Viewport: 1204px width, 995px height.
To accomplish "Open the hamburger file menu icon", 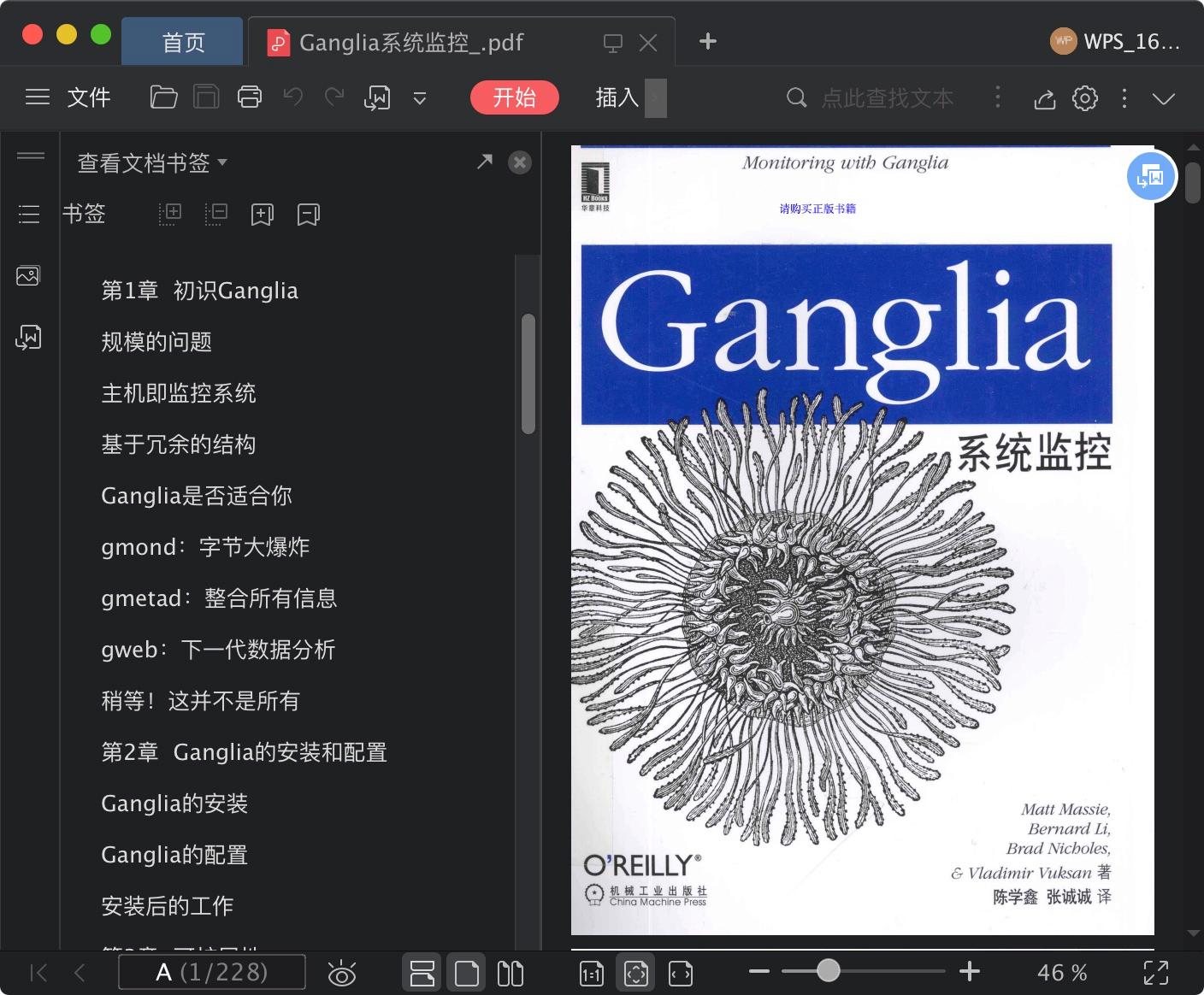I will 38,97.
